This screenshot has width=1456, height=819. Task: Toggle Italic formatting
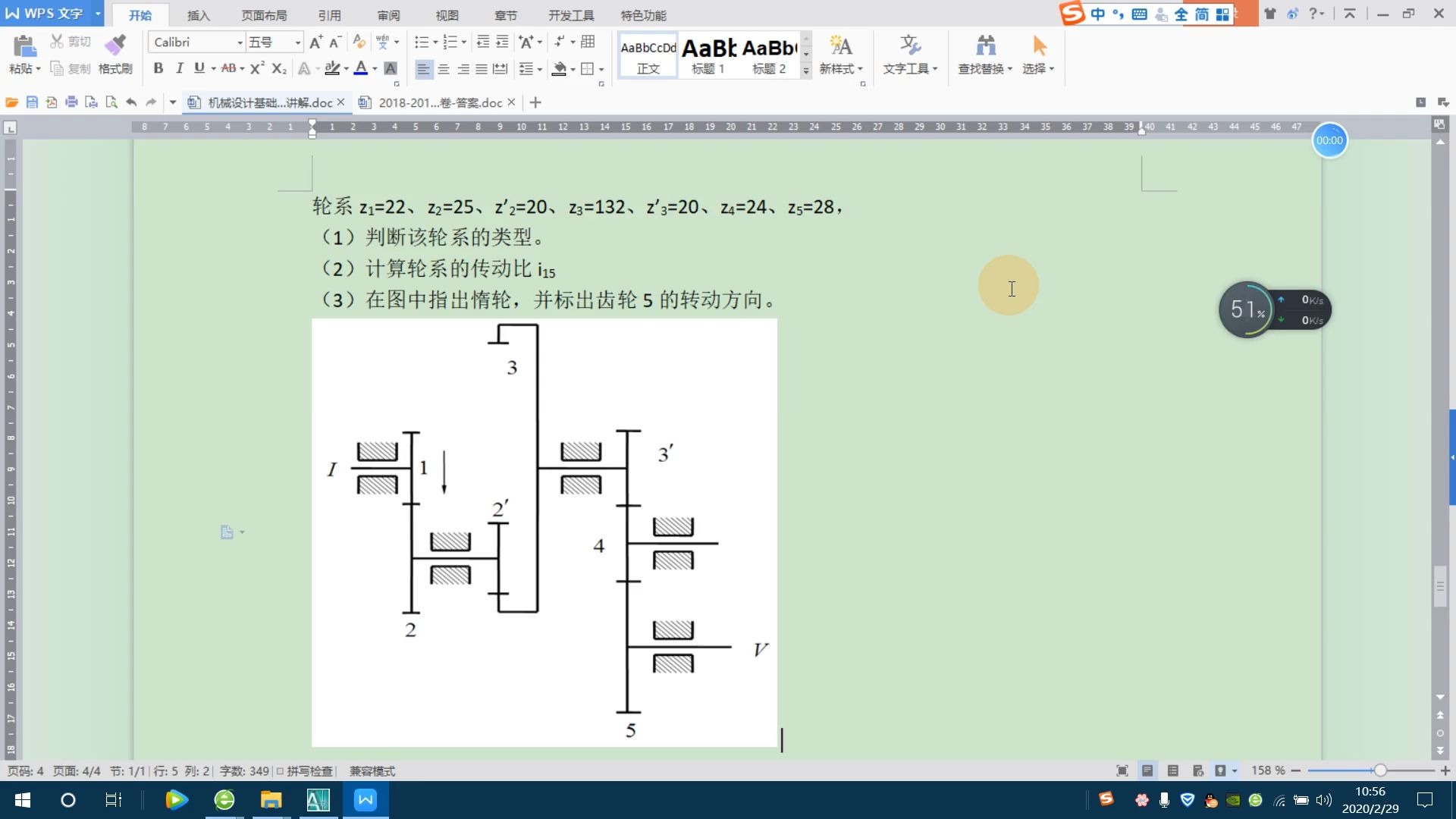coord(179,68)
